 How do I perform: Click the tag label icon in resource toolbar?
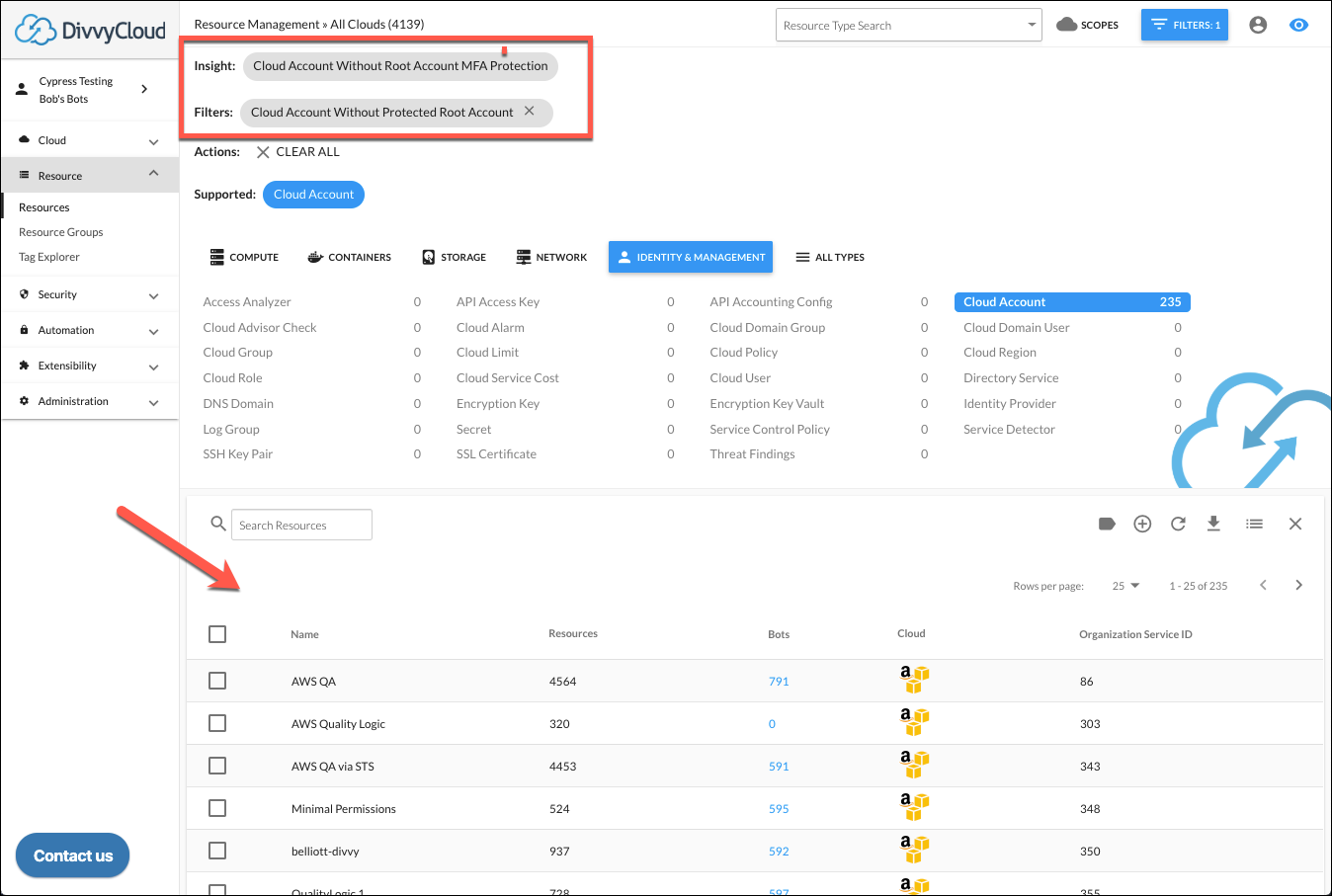pyautogui.click(x=1107, y=524)
